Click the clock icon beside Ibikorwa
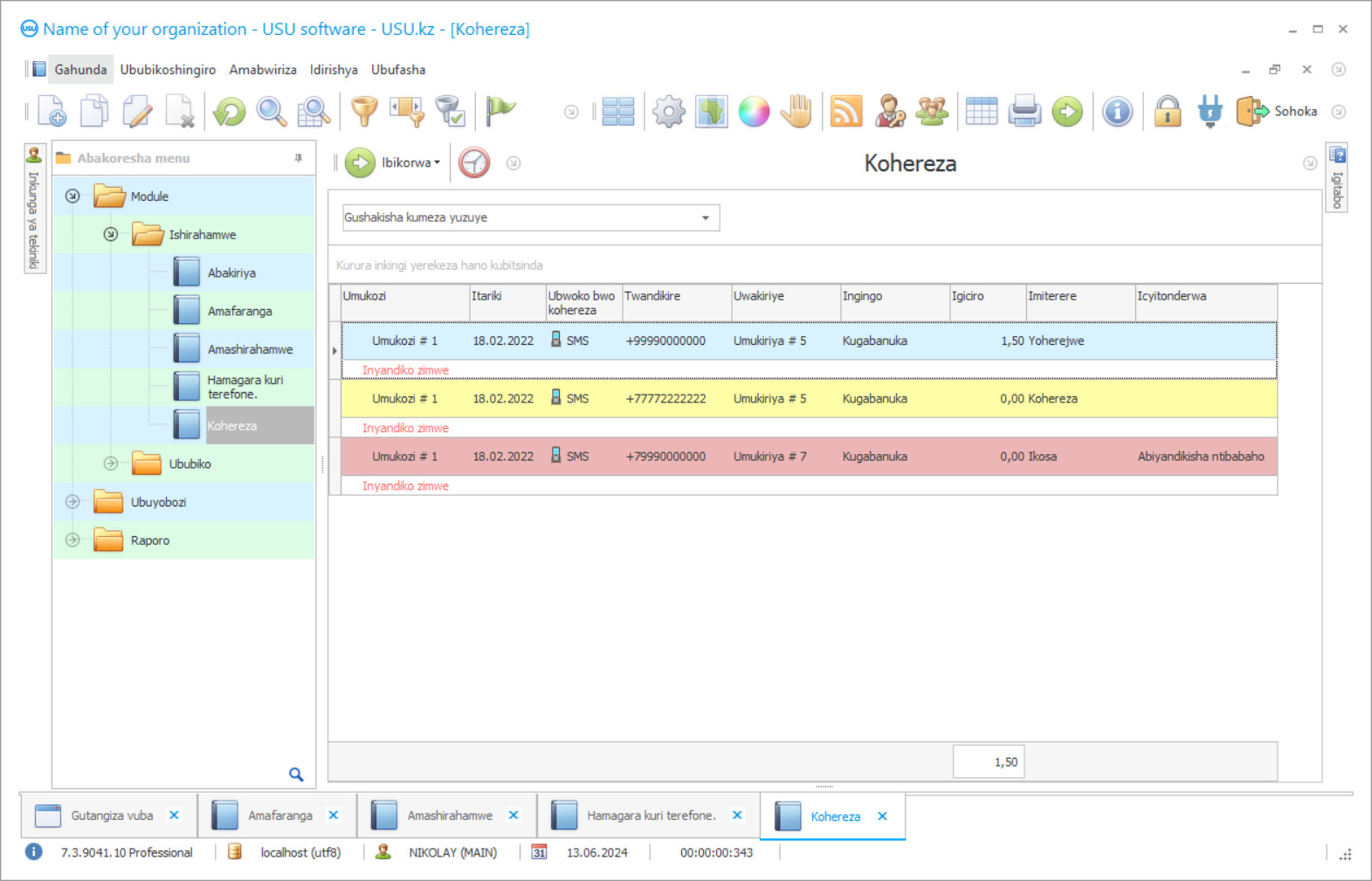 [474, 163]
